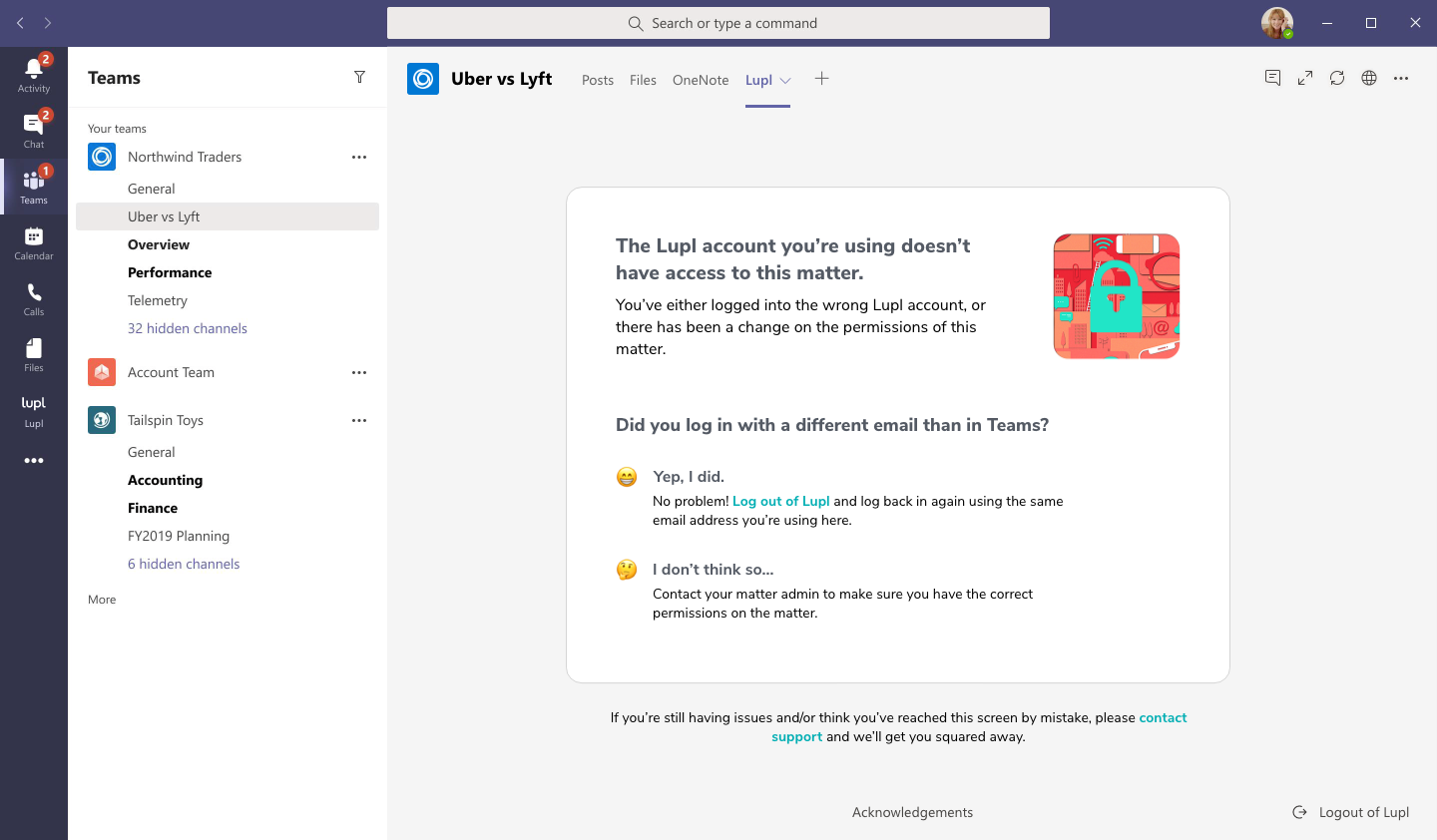Image resolution: width=1437 pixels, height=840 pixels.
Task: Click the Tailspin Toys team logo
Action: (102, 420)
